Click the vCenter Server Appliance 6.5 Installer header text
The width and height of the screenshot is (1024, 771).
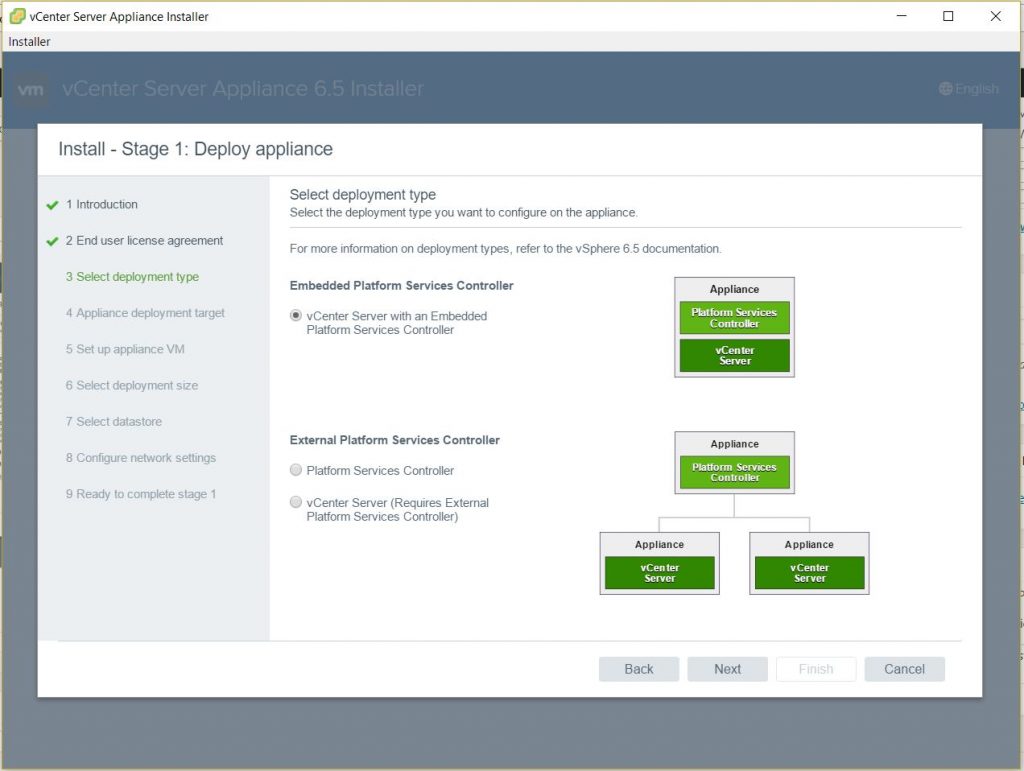point(243,89)
